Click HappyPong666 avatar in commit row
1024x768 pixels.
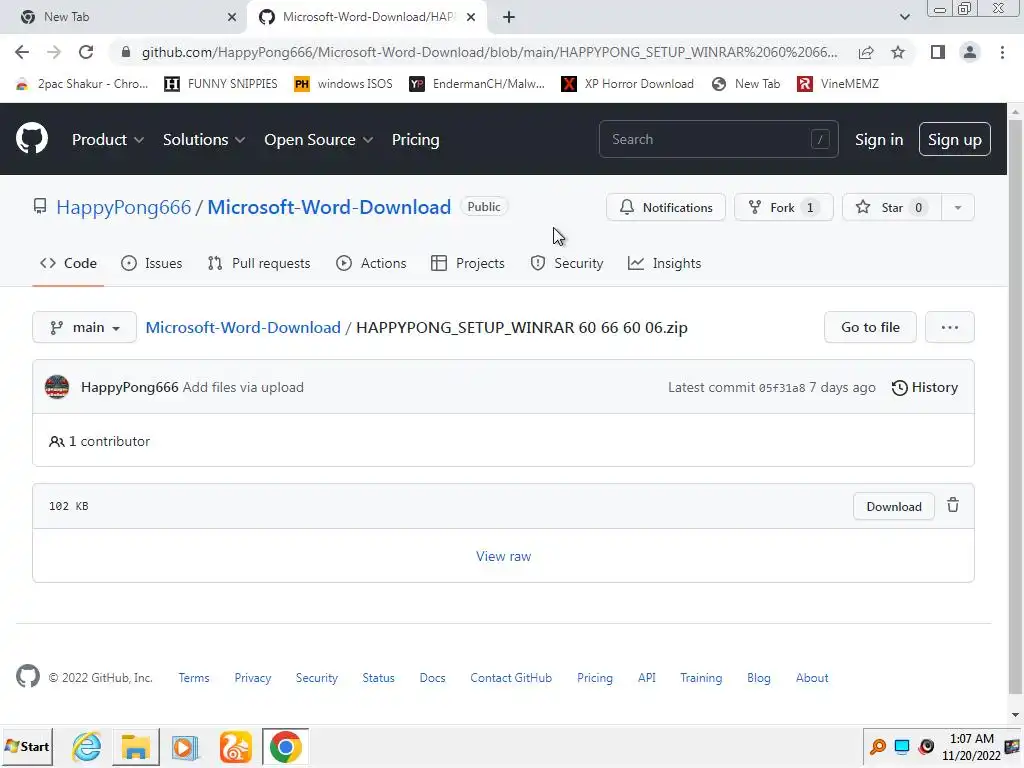click(57, 387)
